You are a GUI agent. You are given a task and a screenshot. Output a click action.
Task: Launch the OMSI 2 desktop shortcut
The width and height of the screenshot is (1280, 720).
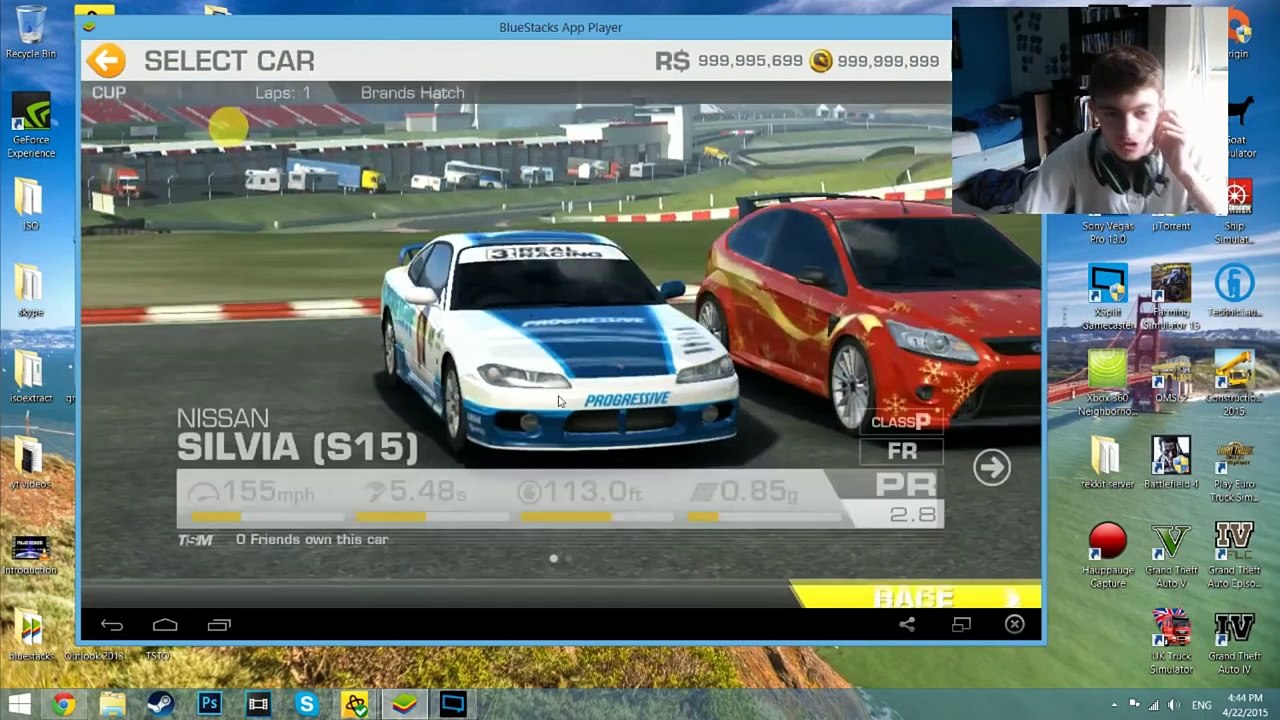(x=1171, y=380)
